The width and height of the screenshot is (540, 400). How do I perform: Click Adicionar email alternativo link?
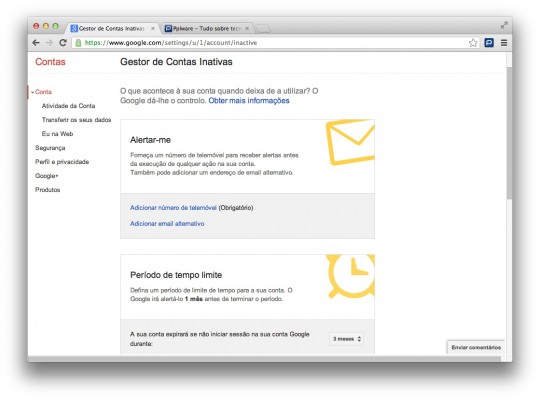click(x=167, y=224)
